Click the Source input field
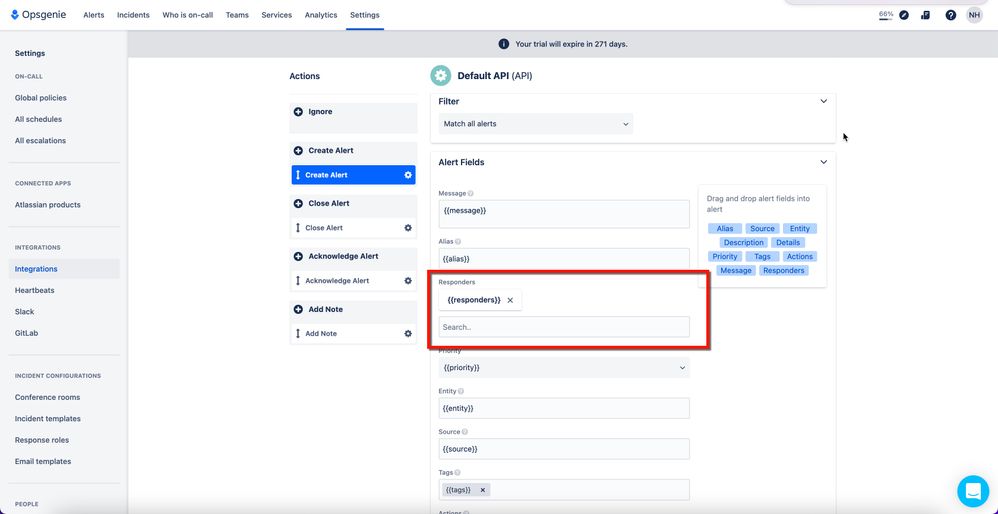This screenshot has width=998, height=514. [x=564, y=449]
